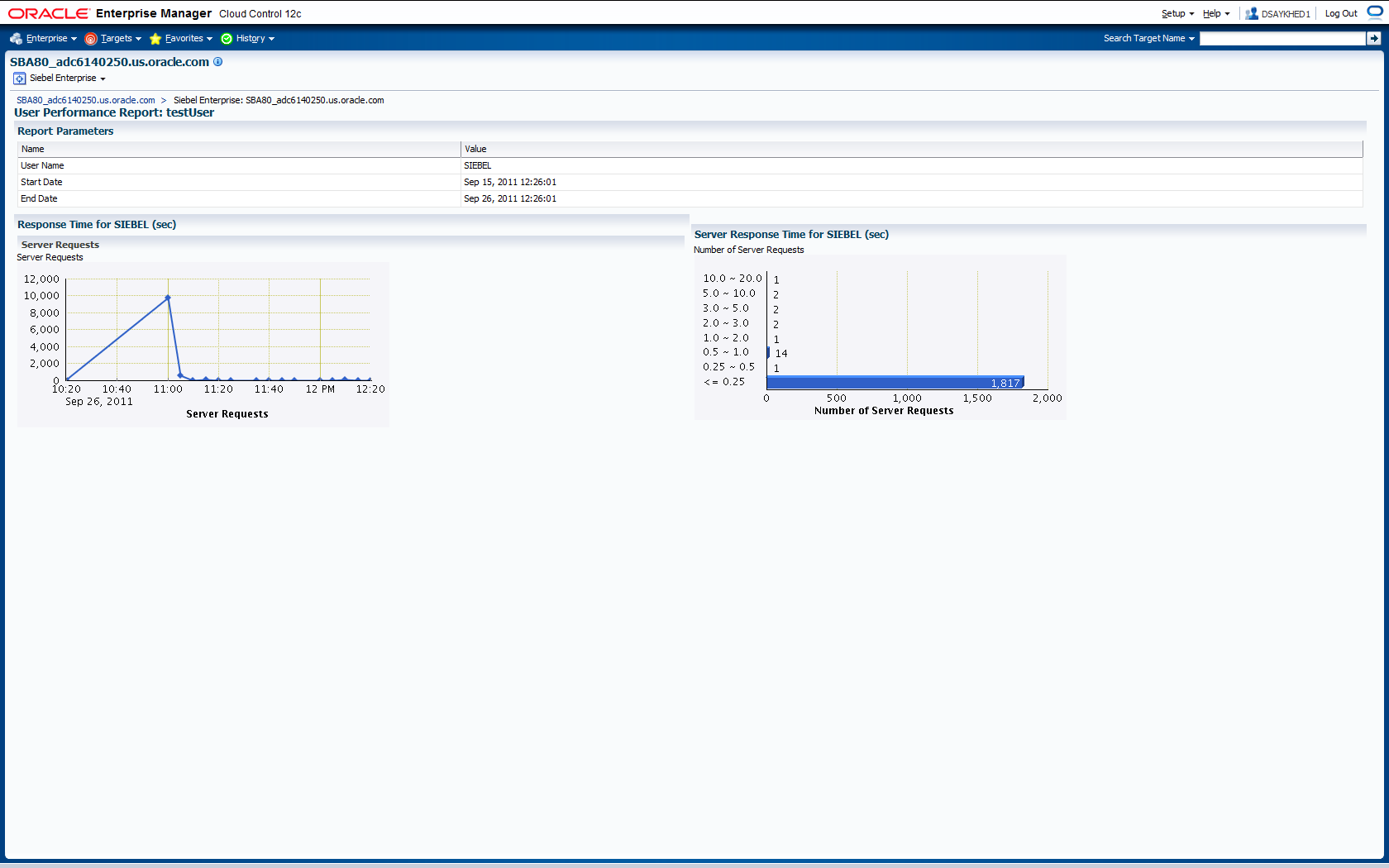Click the Enterprise menu icon
This screenshot has width=1389, height=868.
pyautogui.click(x=16, y=39)
